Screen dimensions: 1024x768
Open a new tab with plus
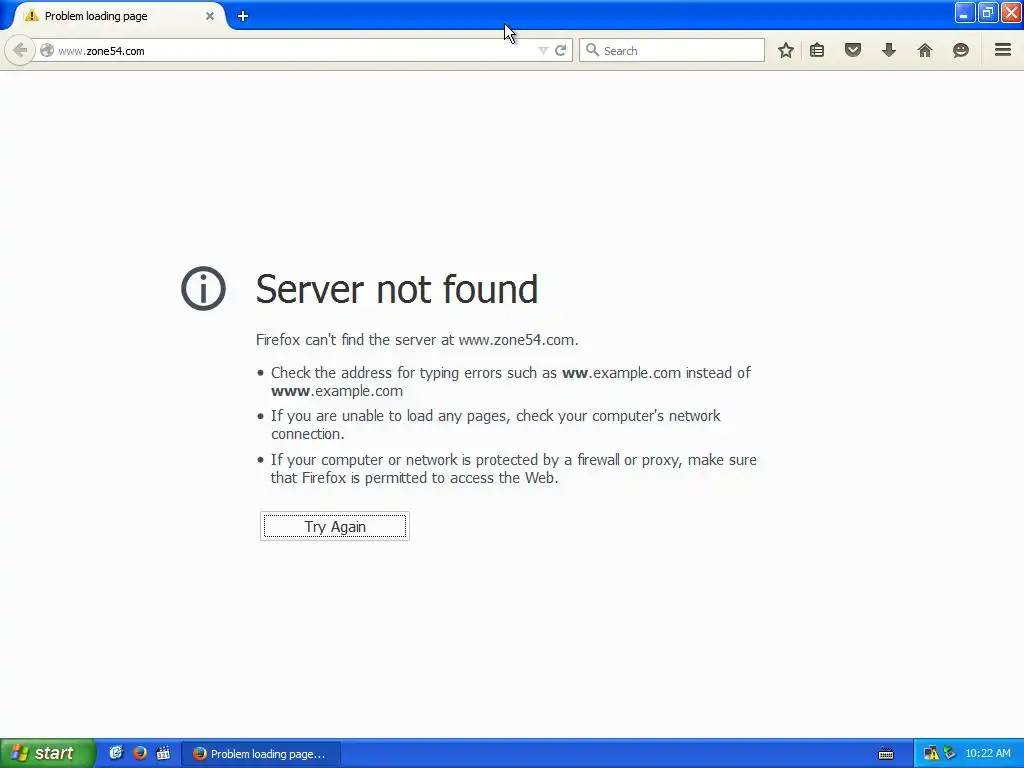coord(243,16)
